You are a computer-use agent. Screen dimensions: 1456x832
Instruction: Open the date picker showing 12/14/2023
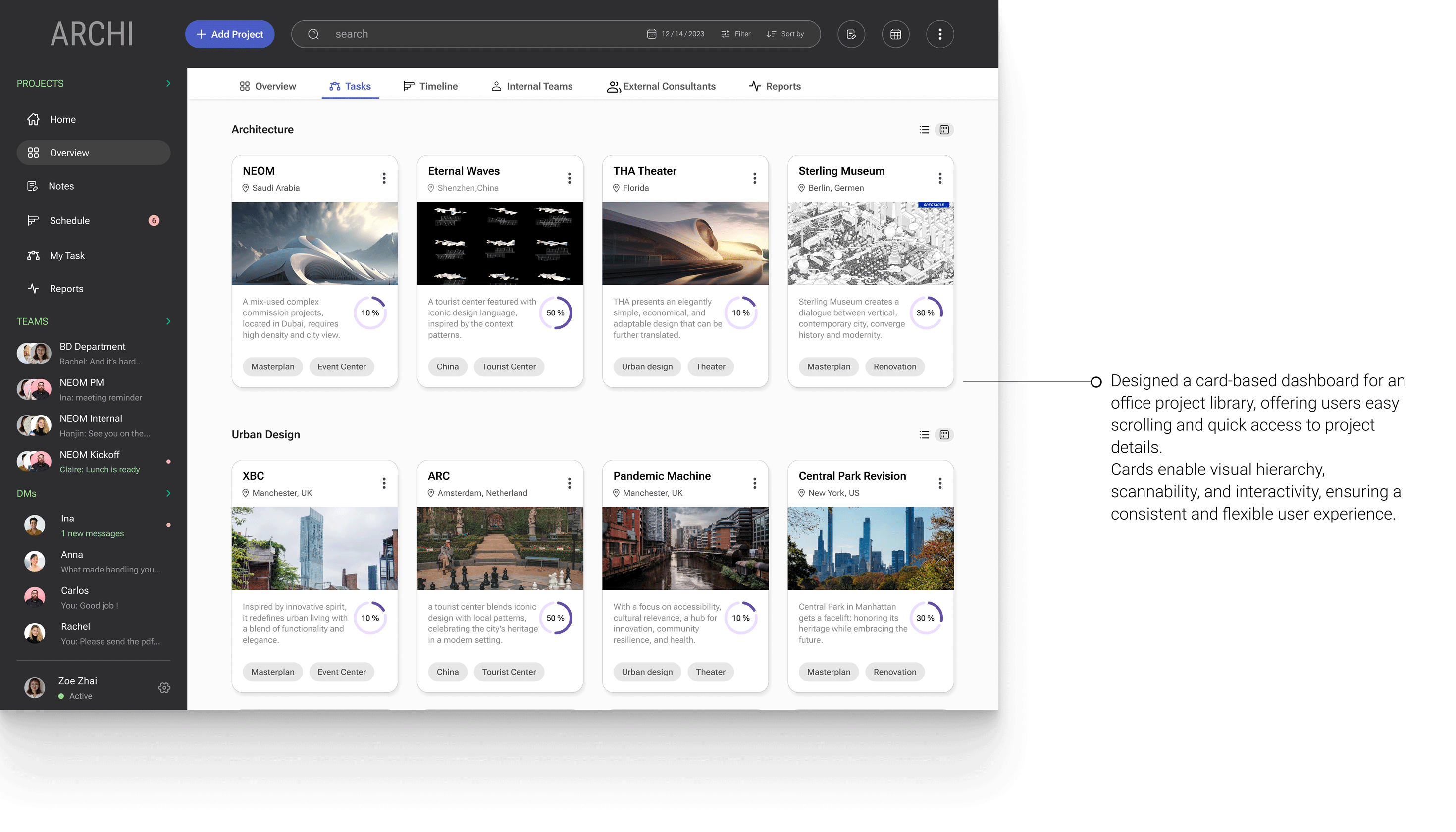677,34
